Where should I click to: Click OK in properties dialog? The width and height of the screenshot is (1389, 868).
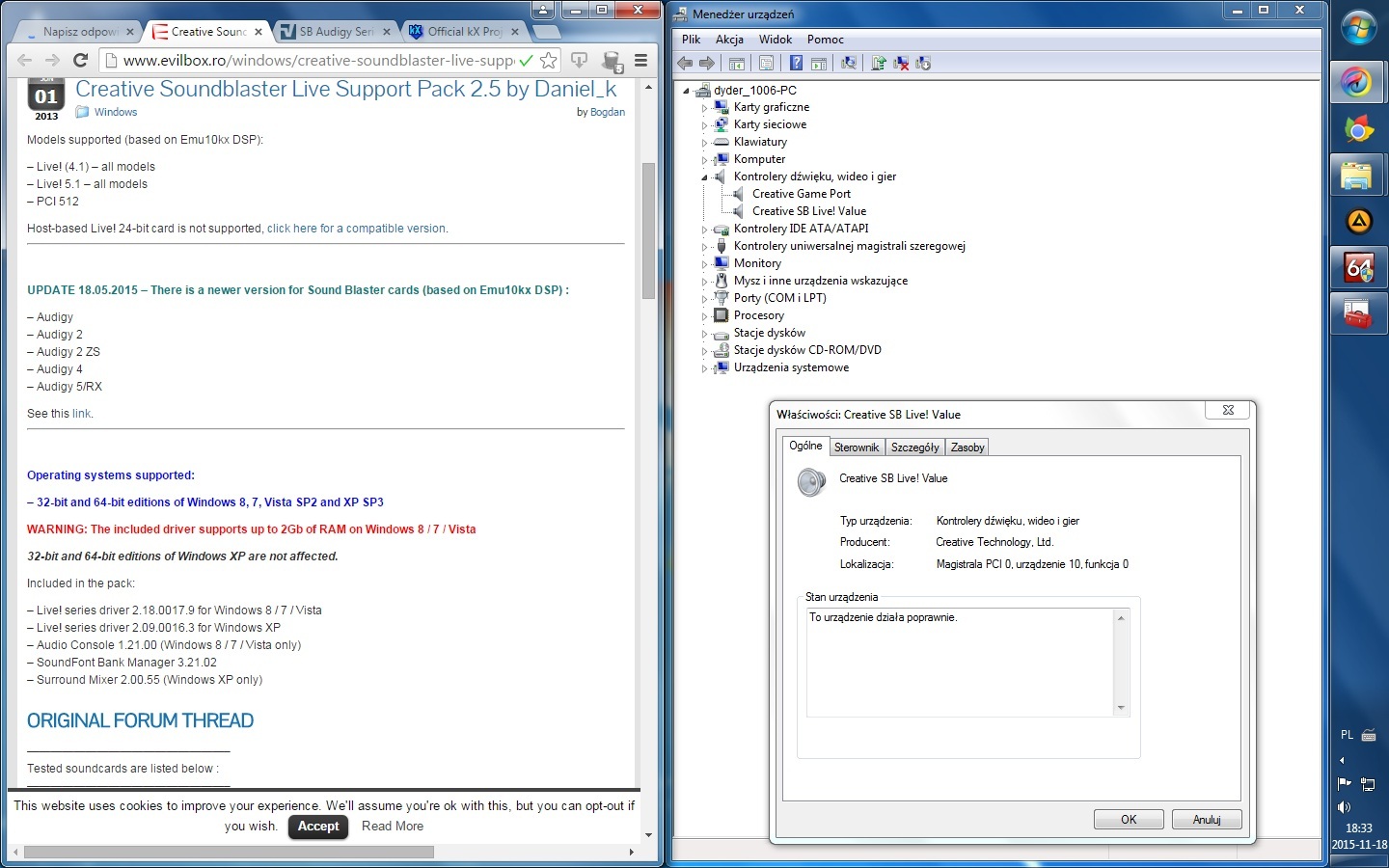[x=1129, y=820]
